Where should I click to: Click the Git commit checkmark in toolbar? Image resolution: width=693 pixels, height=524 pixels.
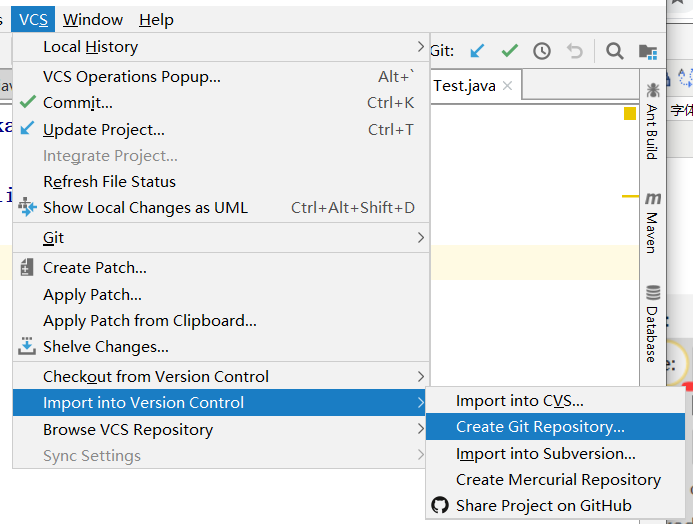point(509,51)
